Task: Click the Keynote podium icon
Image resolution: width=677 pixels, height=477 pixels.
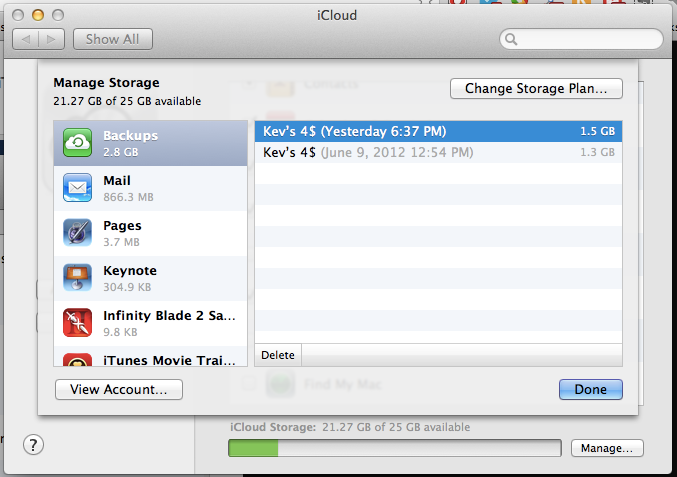Action: coord(77,277)
